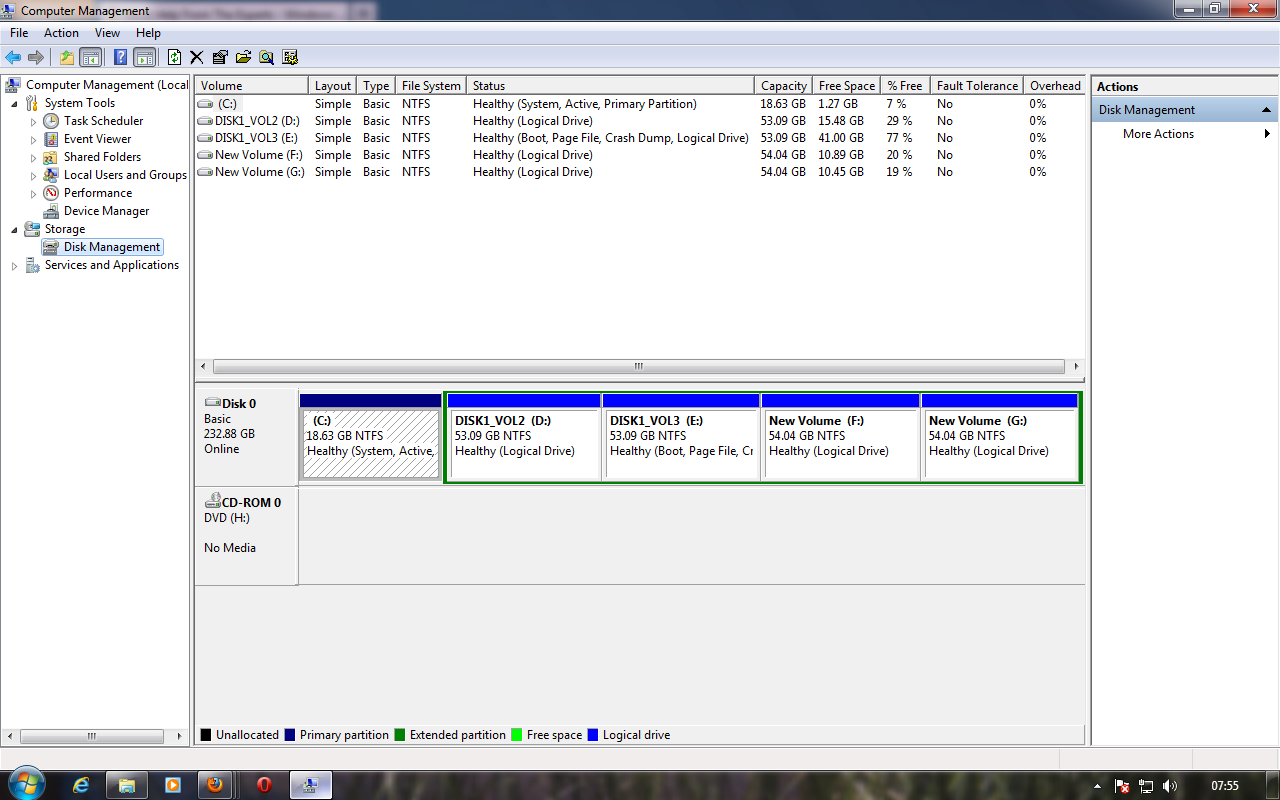Click the Properties toolbar icon

pos(220,58)
